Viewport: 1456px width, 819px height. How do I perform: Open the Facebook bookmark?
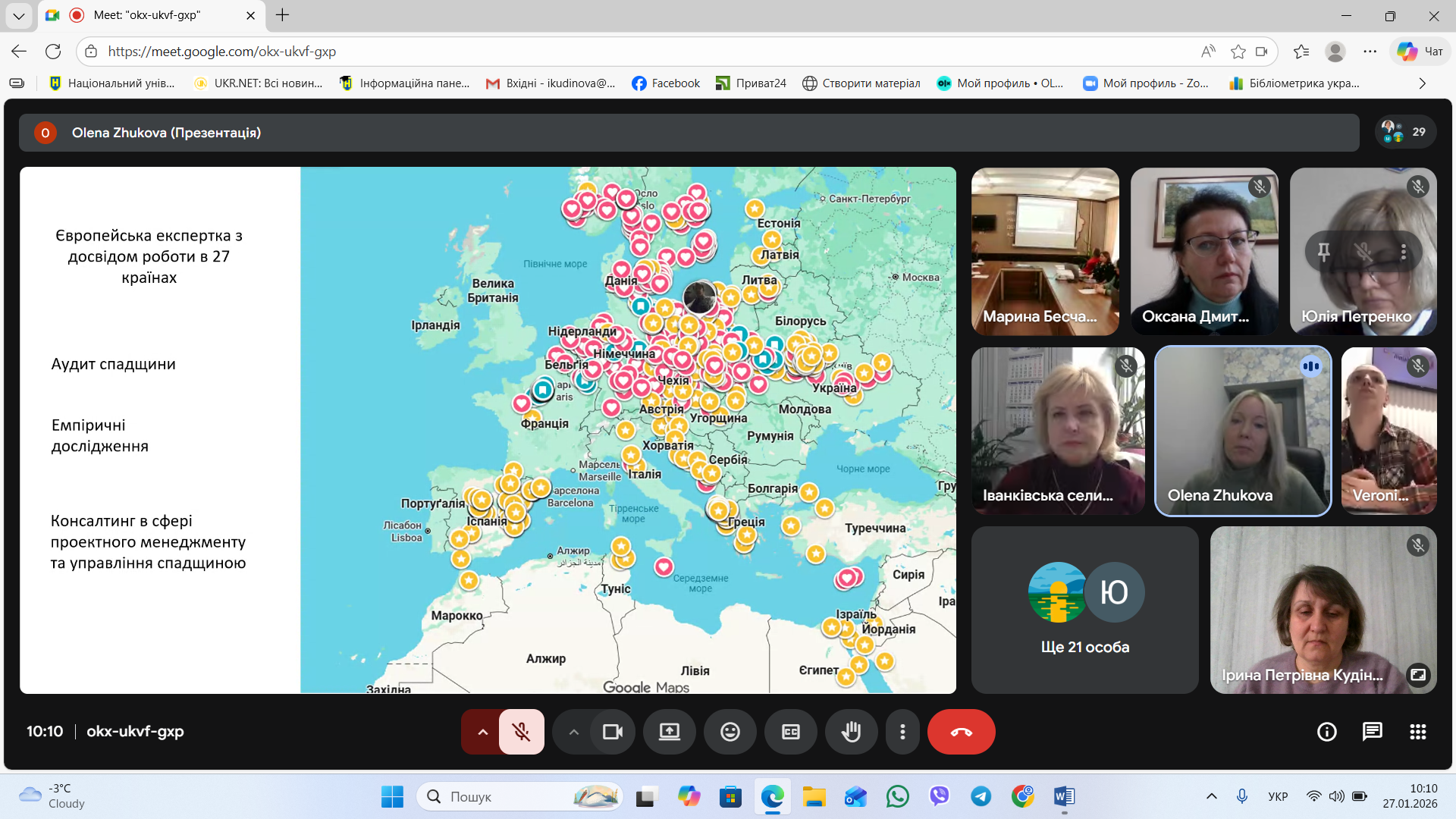click(666, 83)
